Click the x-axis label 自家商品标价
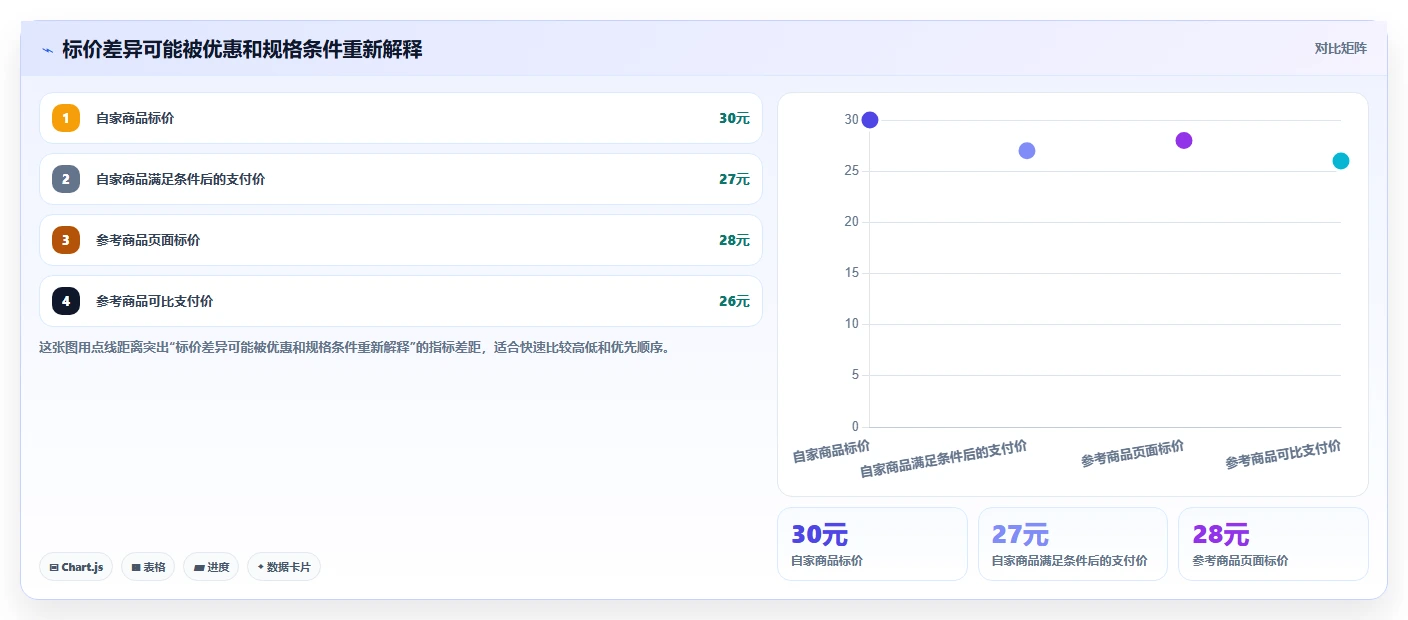The width and height of the screenshot is (1408, 620). 831,451
